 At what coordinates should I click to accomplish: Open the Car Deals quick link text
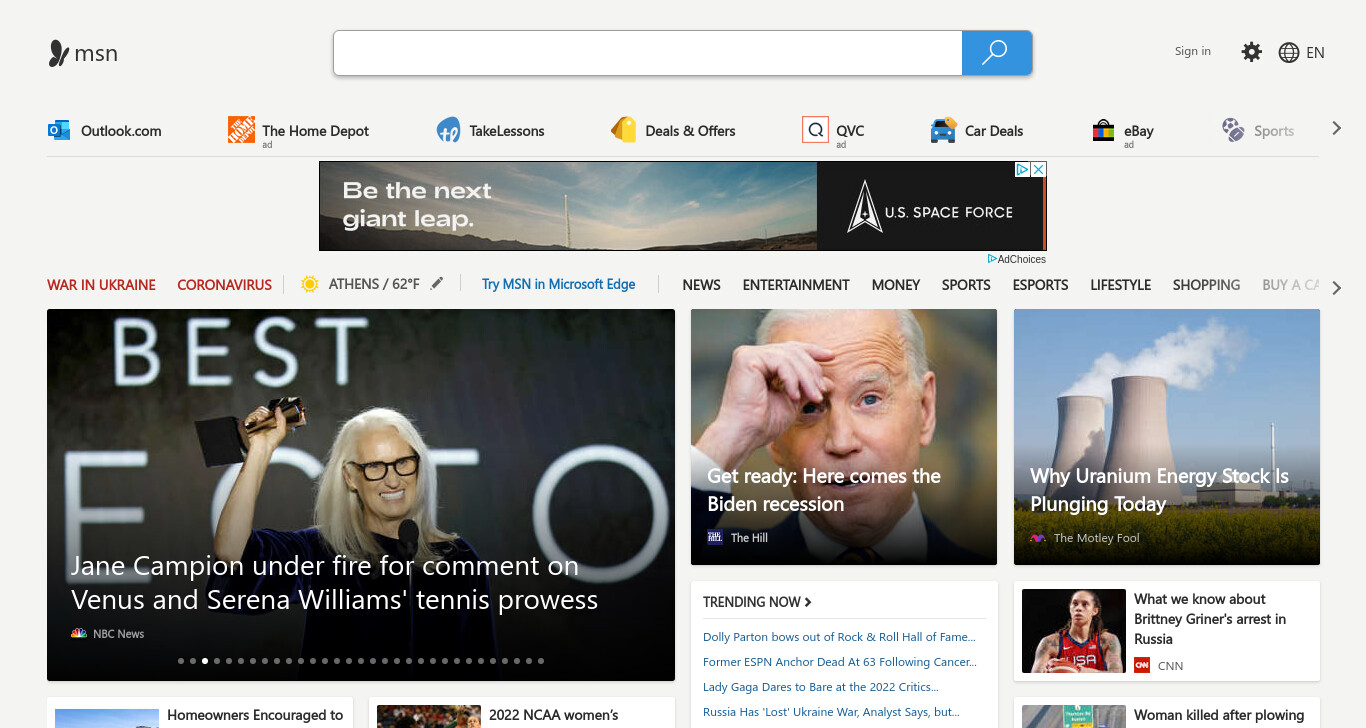point(994,131)
